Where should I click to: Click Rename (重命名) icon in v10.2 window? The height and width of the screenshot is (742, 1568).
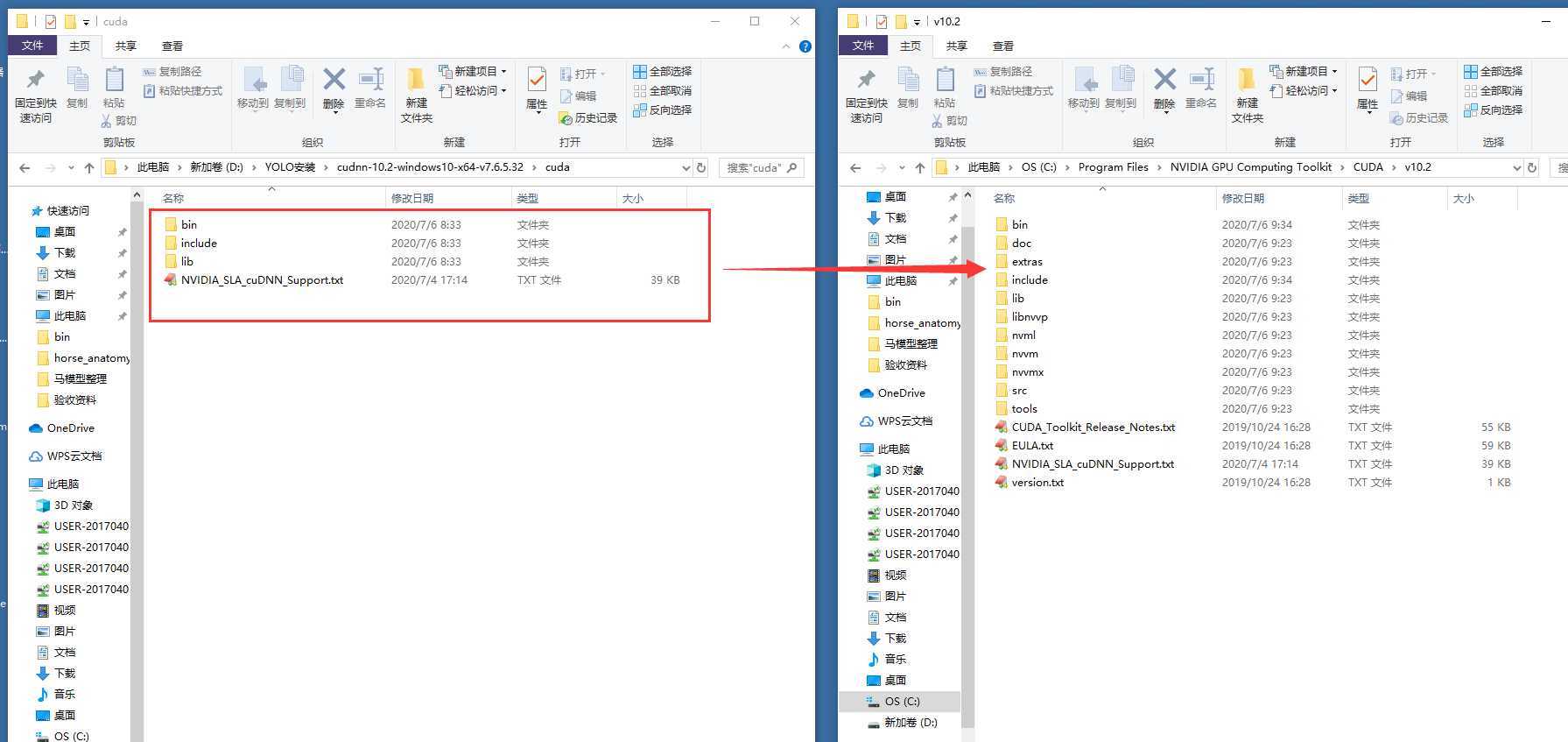tap(1201, 88)
